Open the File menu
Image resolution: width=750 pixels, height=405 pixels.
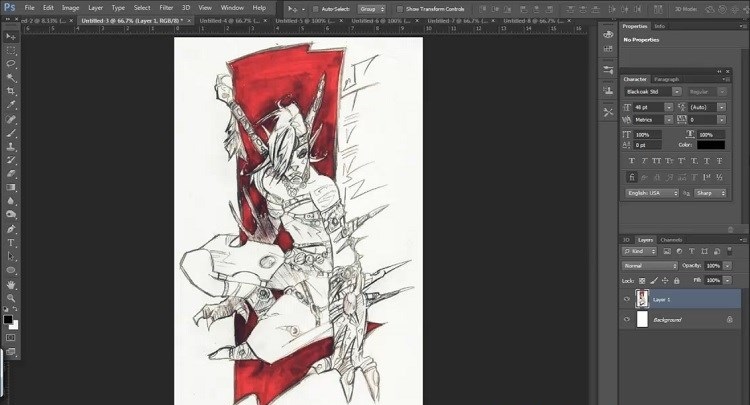point(29,8)
